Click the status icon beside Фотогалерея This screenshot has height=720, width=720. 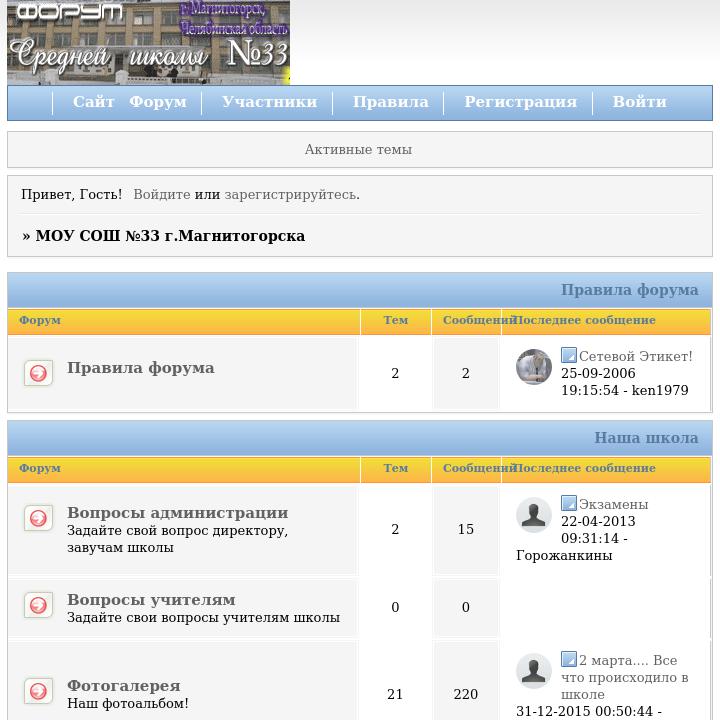(x=39, y=691)
